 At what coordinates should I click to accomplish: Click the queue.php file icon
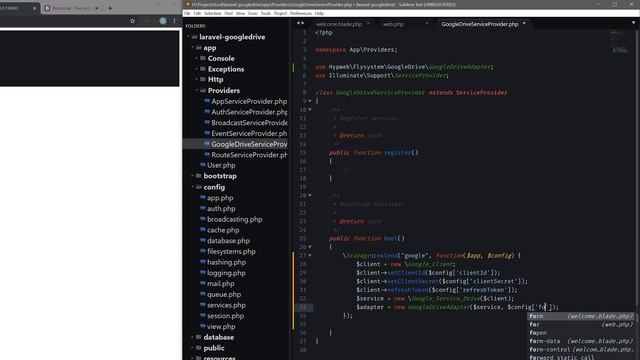point(203,294)
